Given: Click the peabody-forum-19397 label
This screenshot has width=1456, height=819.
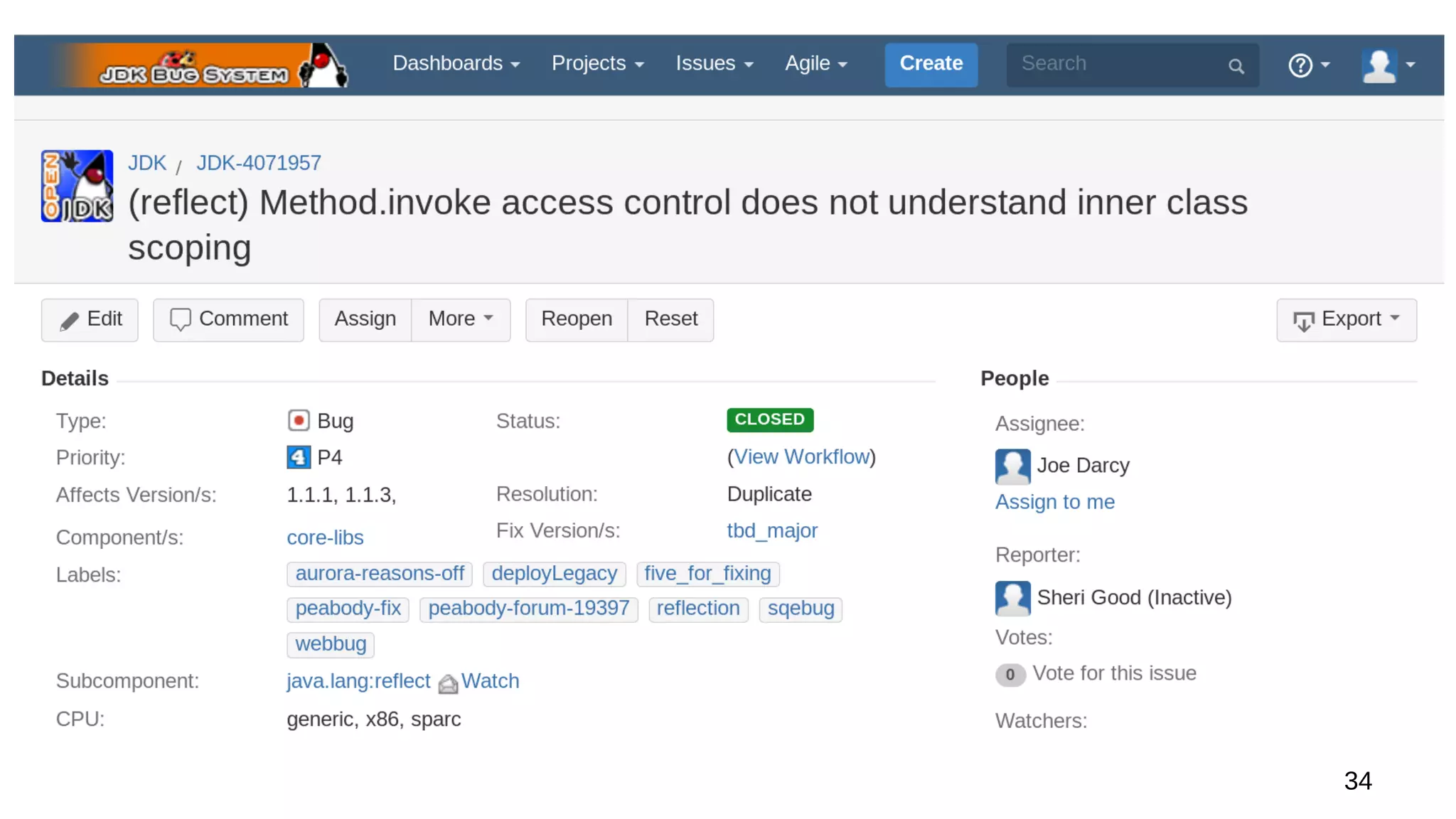Looking at the screenshot, I should point(528,609).
